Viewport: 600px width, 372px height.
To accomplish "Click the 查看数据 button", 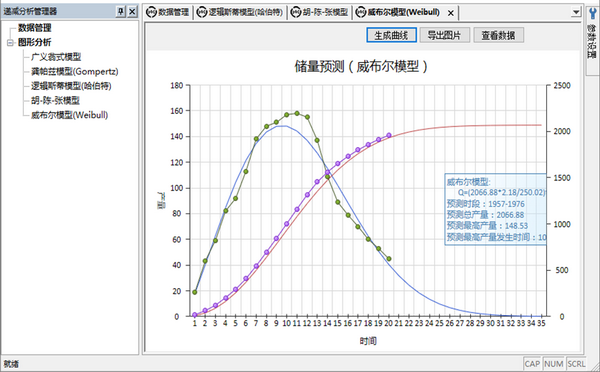I will (498, 35).
